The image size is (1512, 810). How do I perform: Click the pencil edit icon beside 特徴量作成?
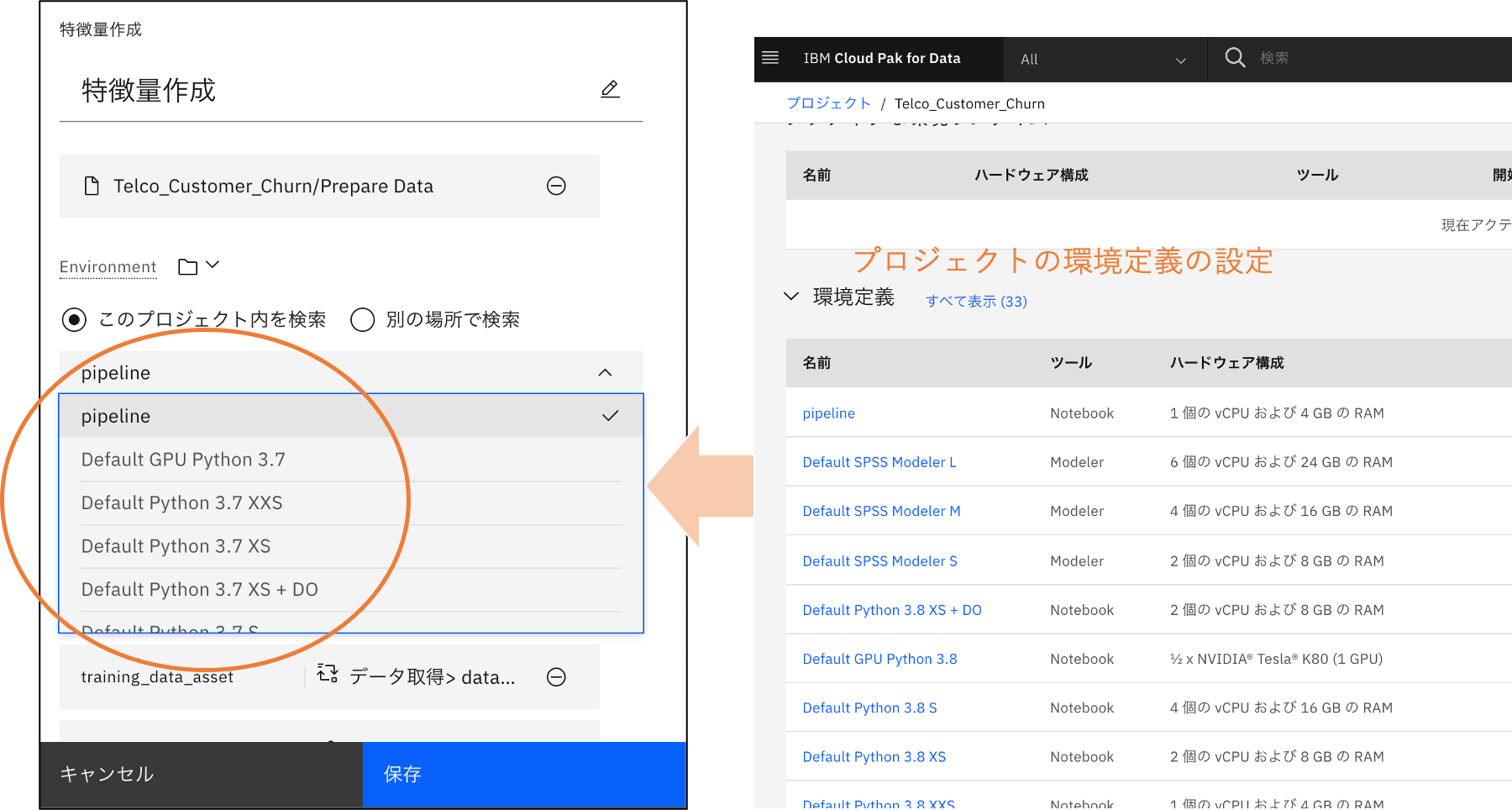(x=611, y=89)
